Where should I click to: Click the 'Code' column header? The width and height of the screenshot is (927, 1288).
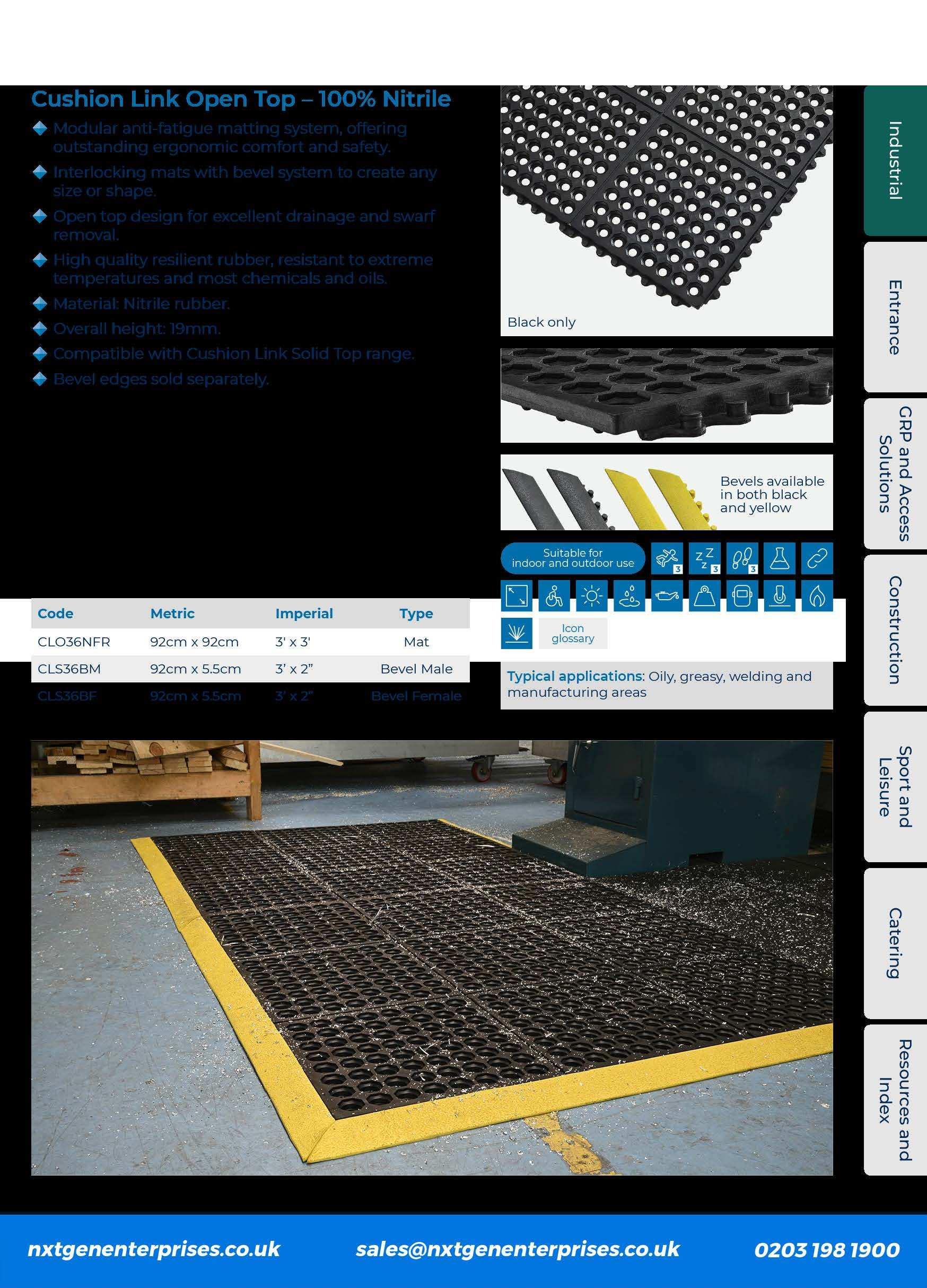tap(55, 614)
